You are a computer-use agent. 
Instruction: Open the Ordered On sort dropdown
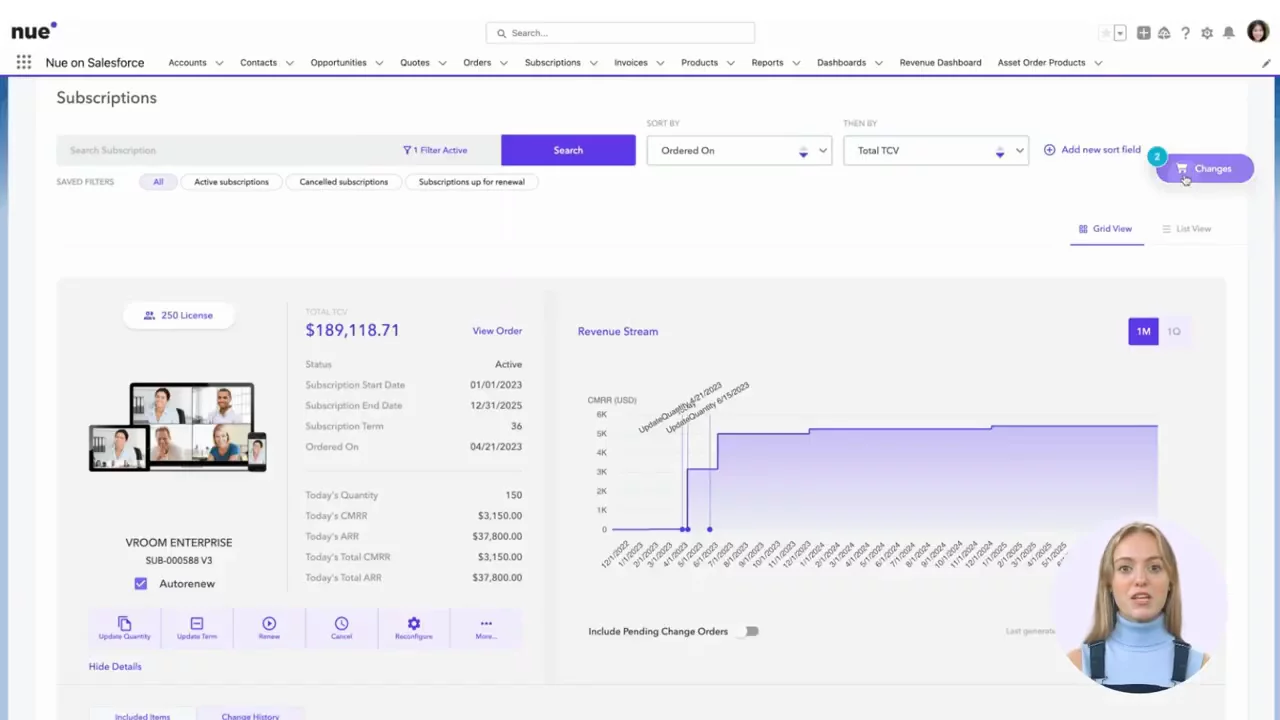point(739,150)
